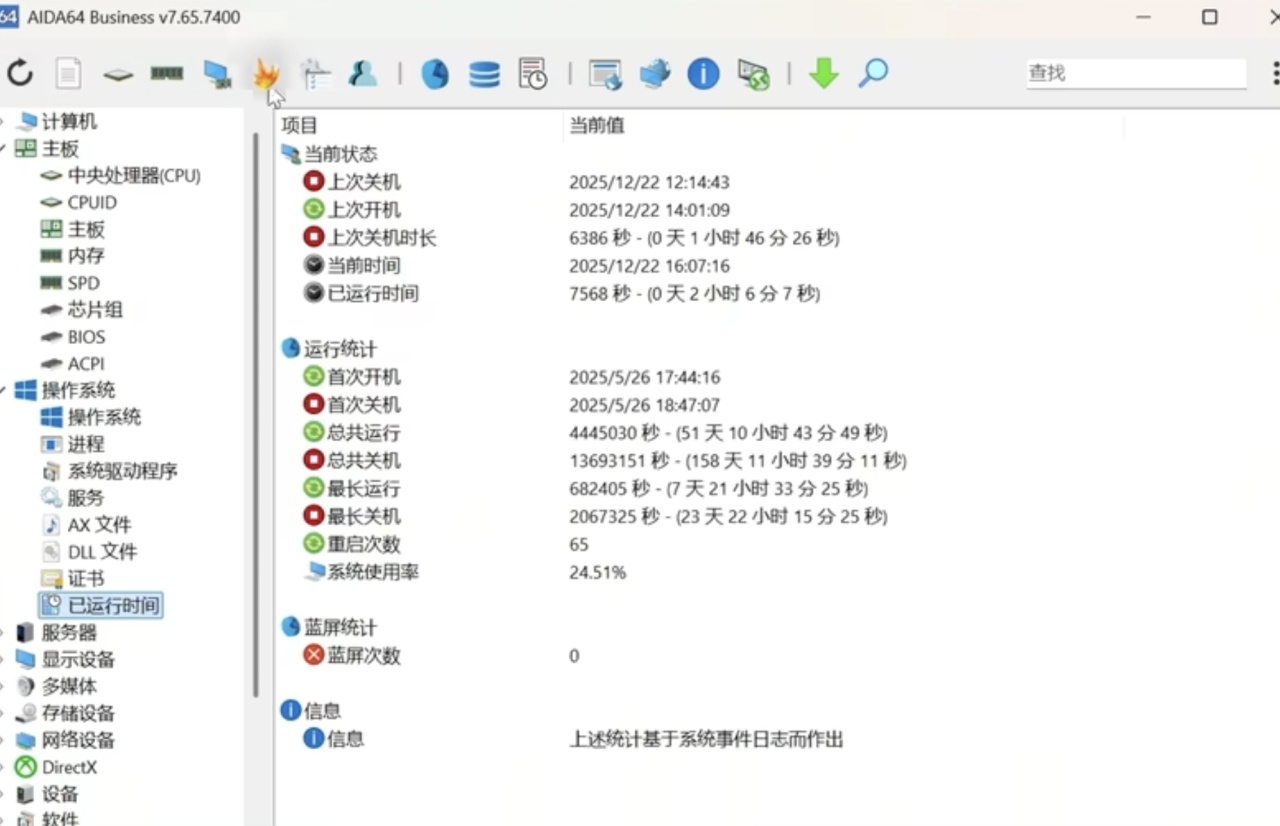1280x826 pixels.
Task: Click the 运行统计 group heading
Action: (341, 349)
